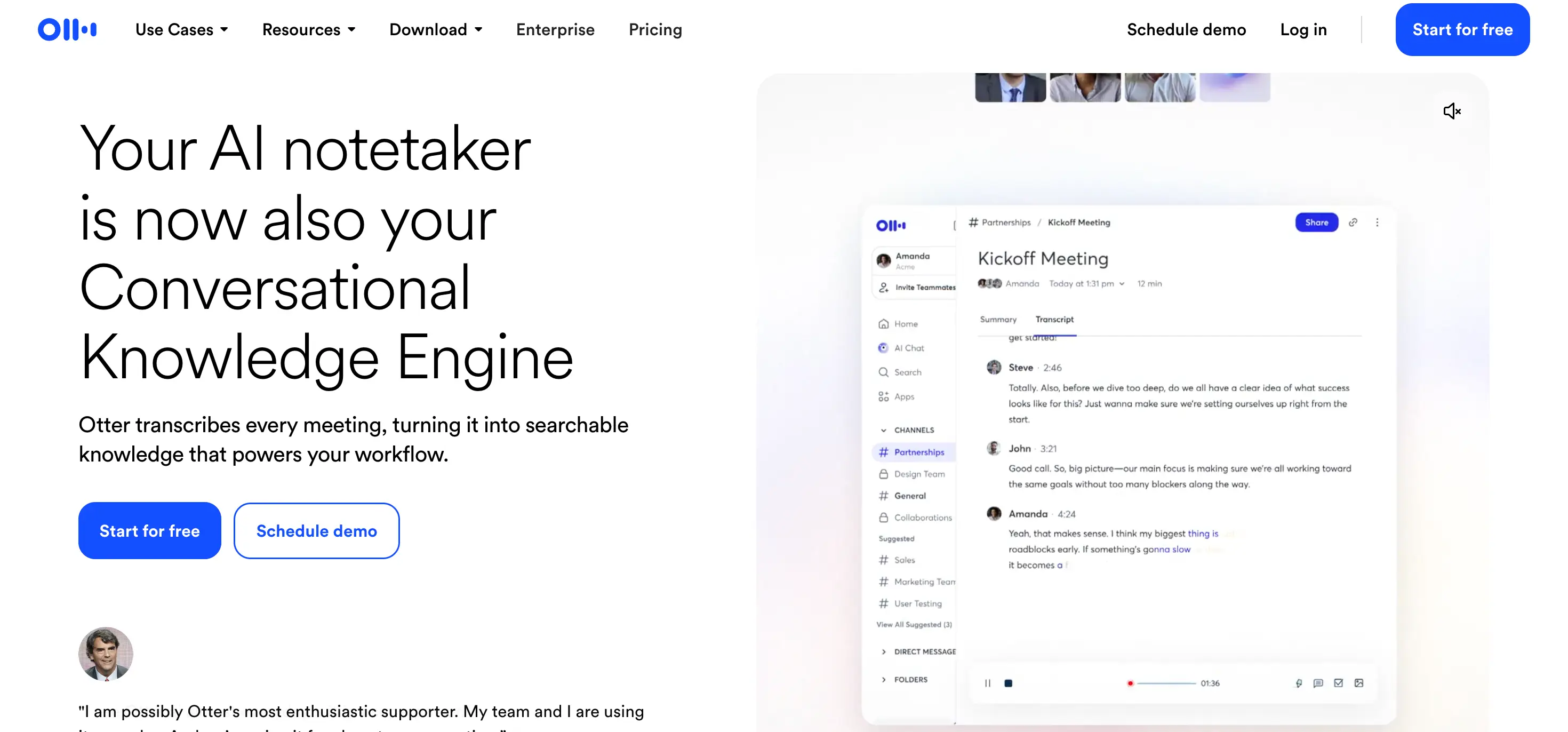Image resolution: width=1568 pixels, height=732 pixels.
Task: Open the Apps icon in the sidebar
Action: (x=883, y=396)
